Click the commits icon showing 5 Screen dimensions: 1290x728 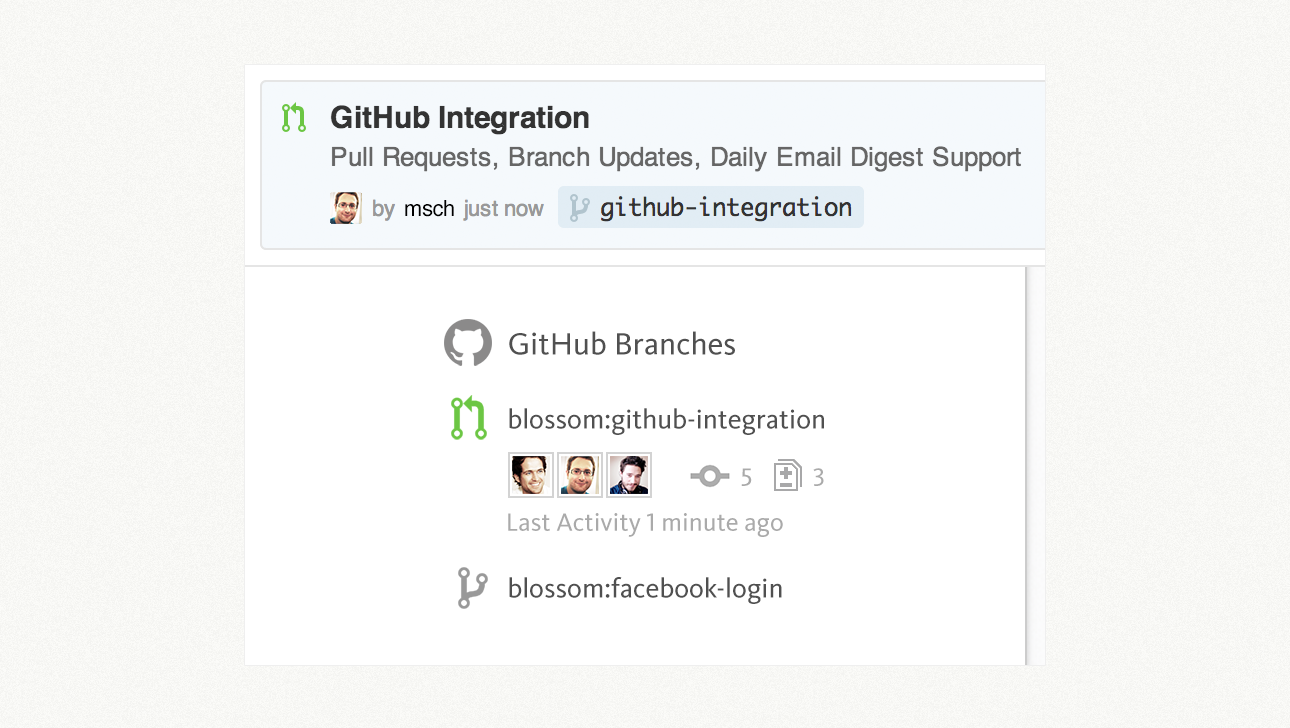[x=710, y=477]
